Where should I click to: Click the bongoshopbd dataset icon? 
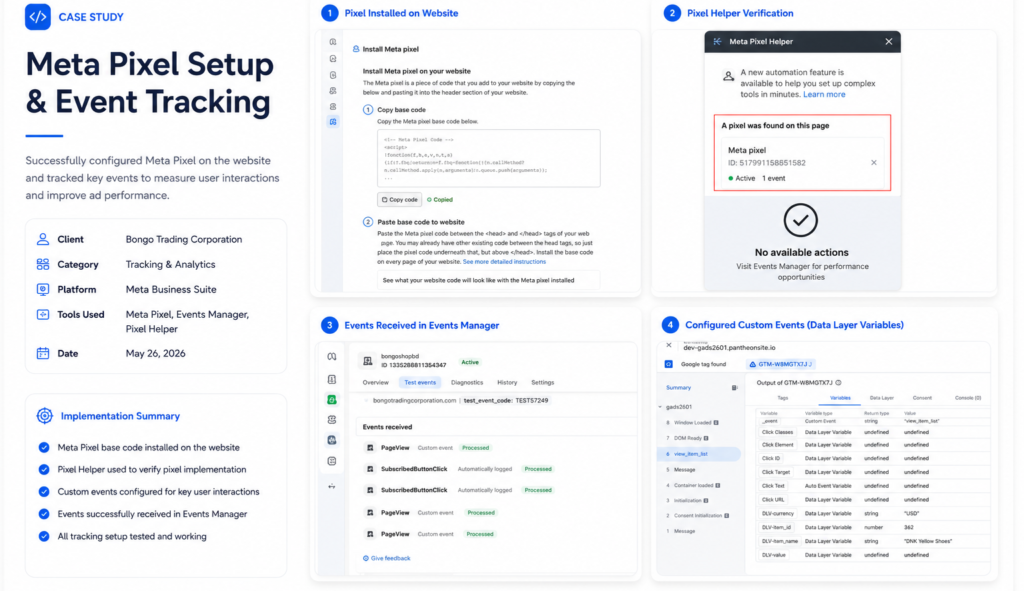click(x=368, y=360)
